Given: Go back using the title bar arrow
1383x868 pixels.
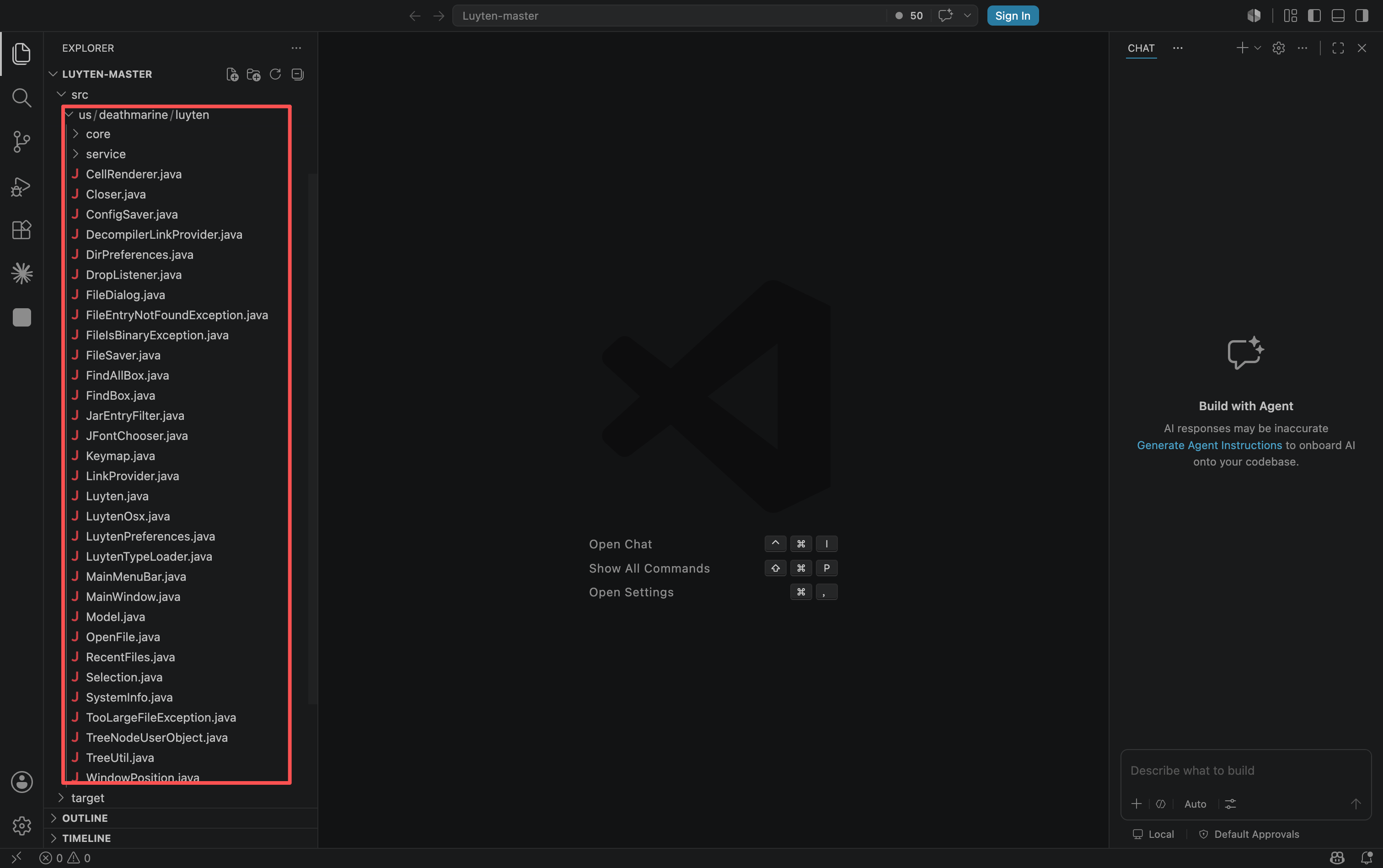Looking at the screenshot, I should coord(414,16).
